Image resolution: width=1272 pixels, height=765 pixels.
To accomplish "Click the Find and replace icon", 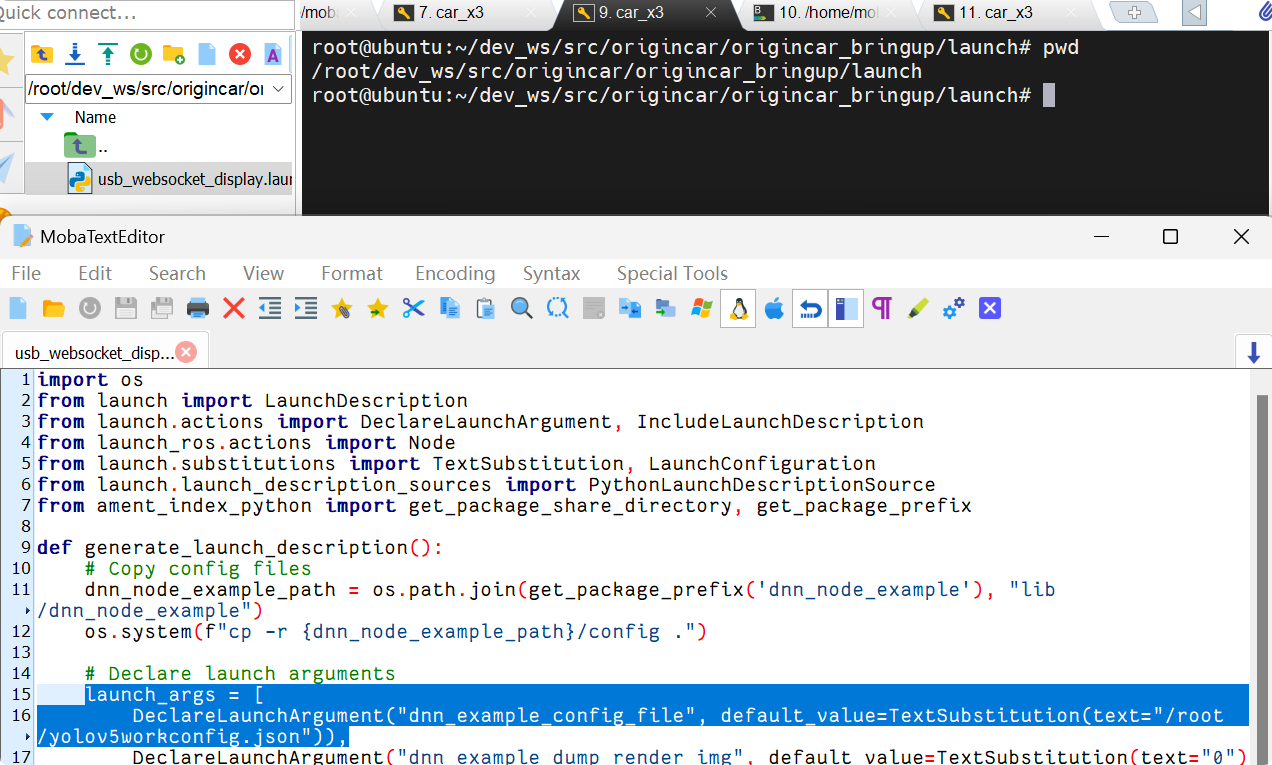I will [x=558, y=308].
